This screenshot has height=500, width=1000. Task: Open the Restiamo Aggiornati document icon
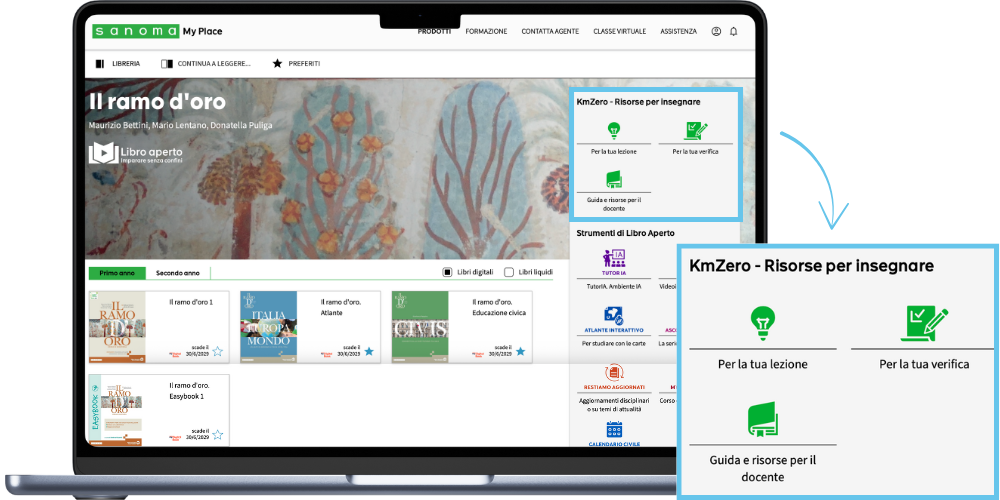coord(614,372)
